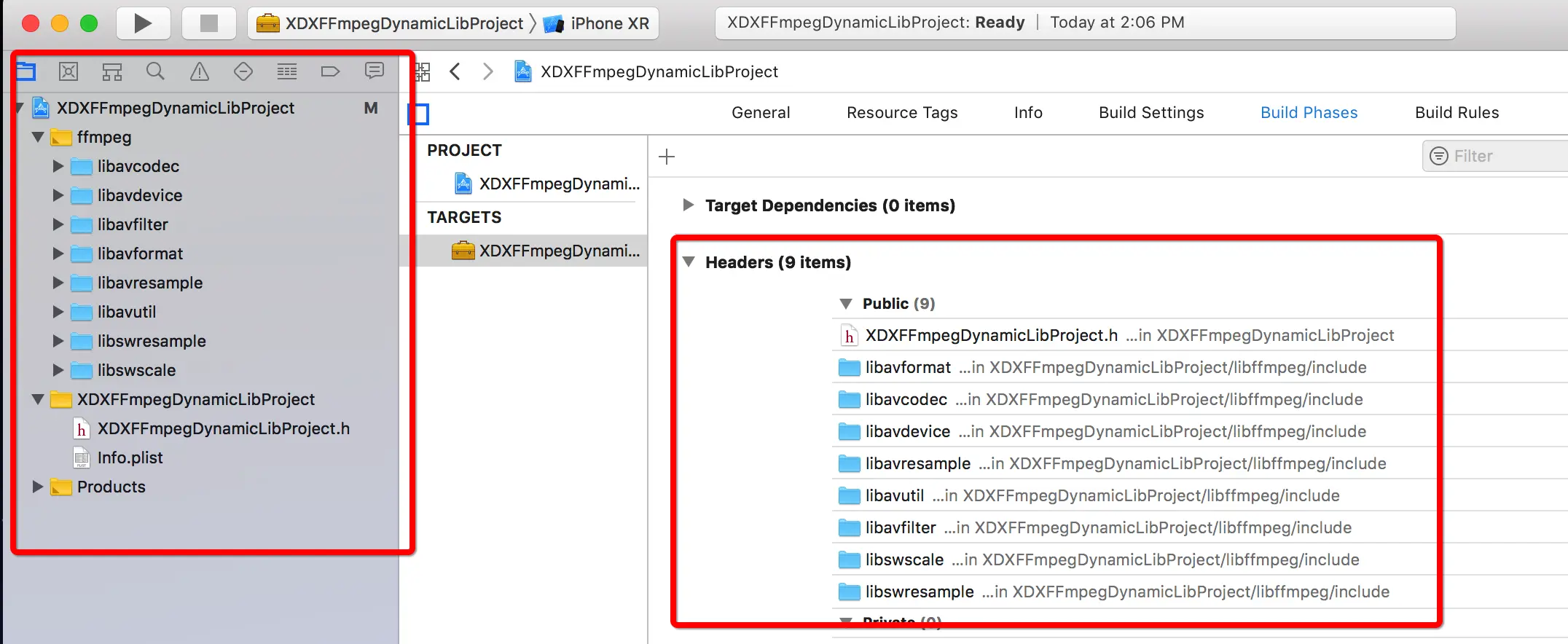
Task: Go back in editor history
Action: pyautogui.click(x=455, y=71)
